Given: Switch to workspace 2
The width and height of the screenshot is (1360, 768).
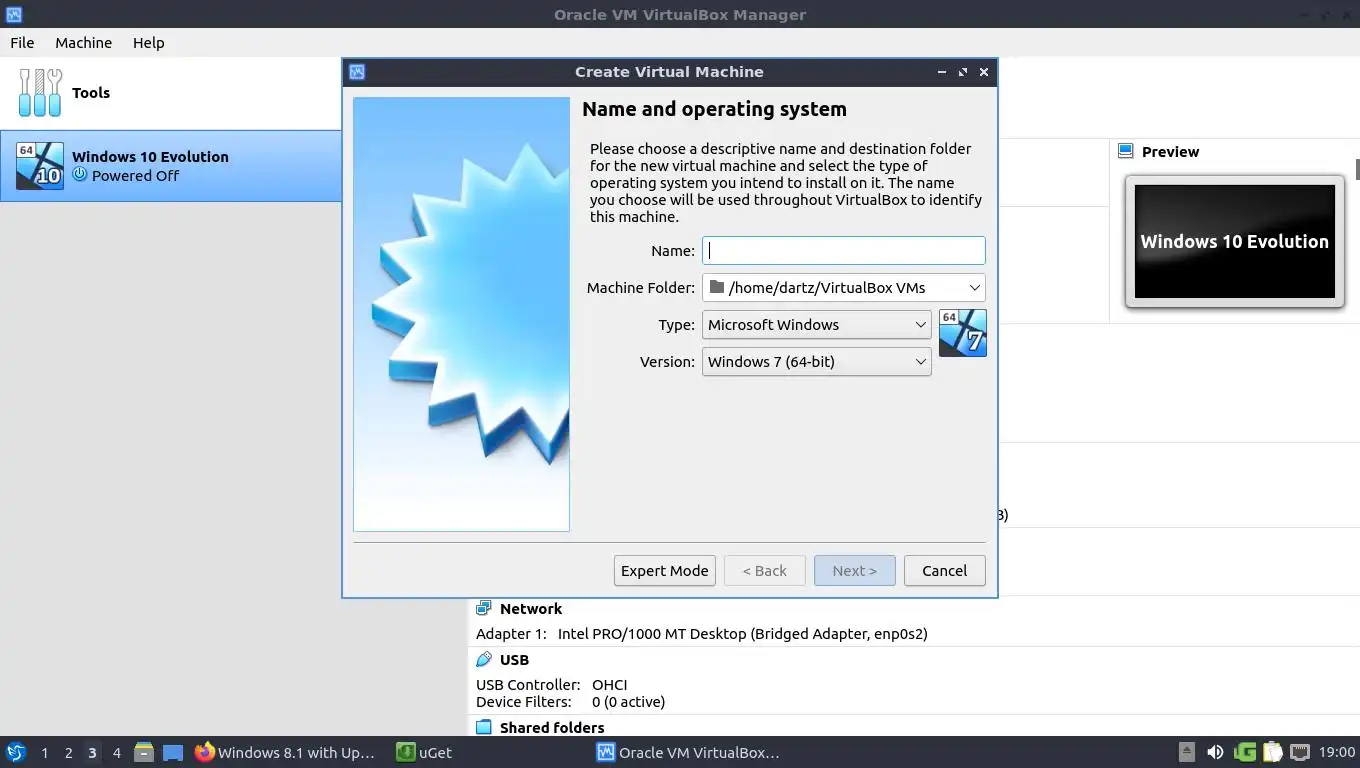Looking at the screenshot, I should 68,752.
